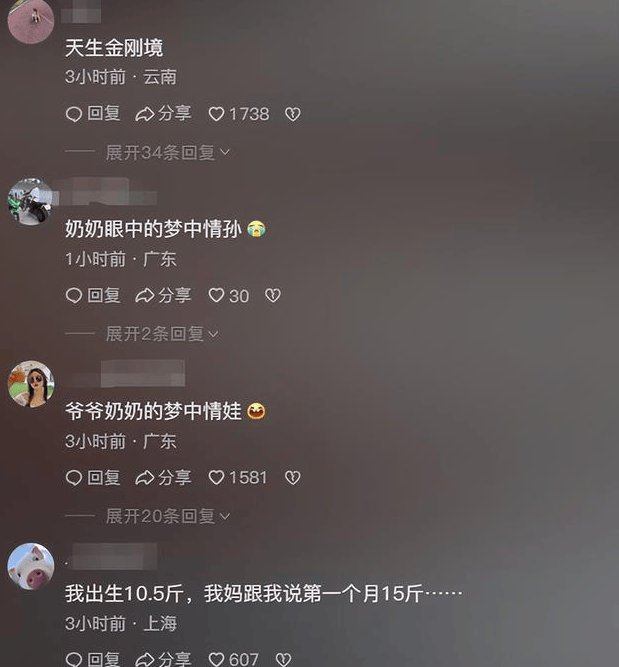This screenshot has width=619, height=667.
Task: Expand 20 replies under 梦中情娃 comment
Action: pyautogui.click(x=168, y=516)
